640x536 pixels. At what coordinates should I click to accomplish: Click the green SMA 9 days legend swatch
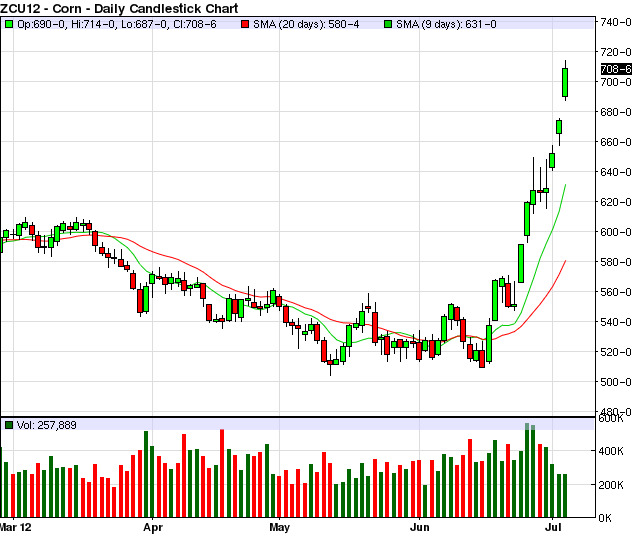(388, 24)
